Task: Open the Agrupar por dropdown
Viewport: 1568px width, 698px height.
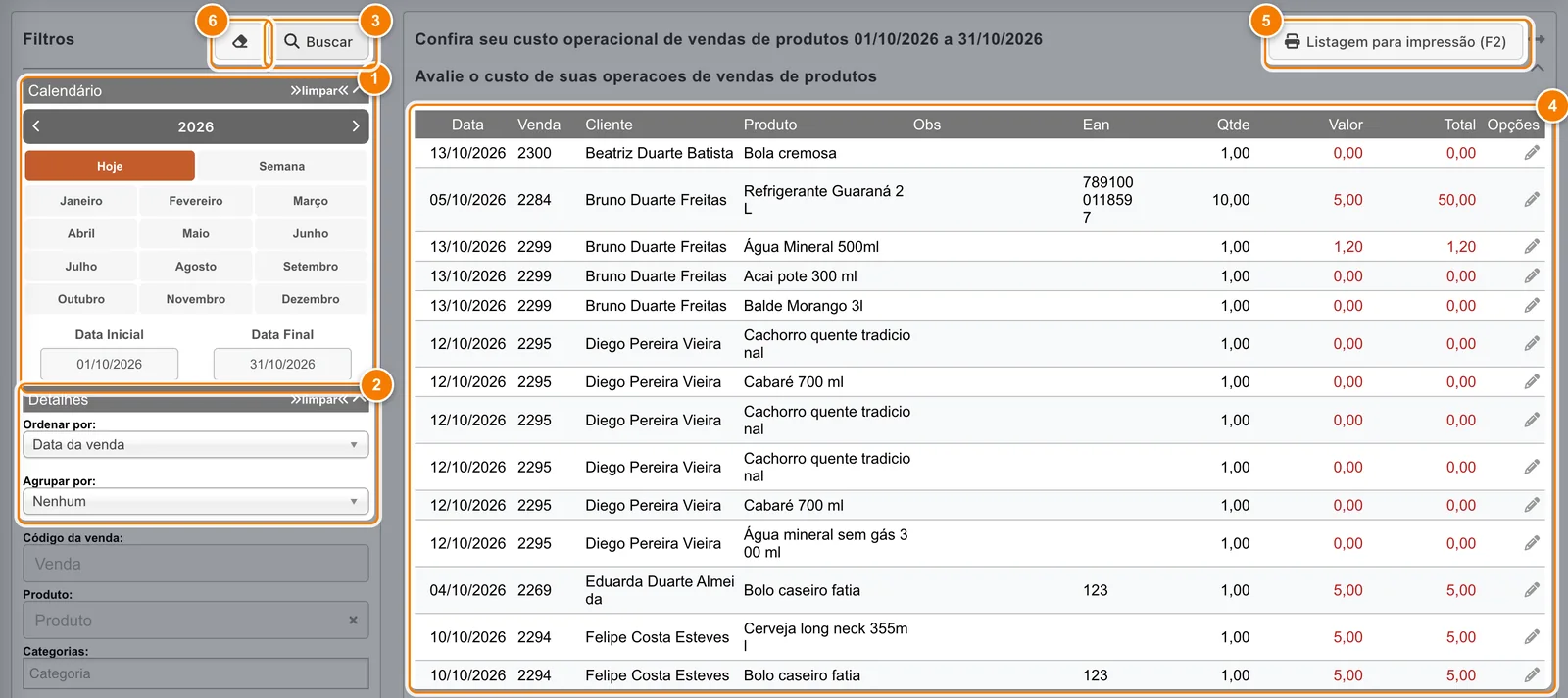Action: (196, 502)
